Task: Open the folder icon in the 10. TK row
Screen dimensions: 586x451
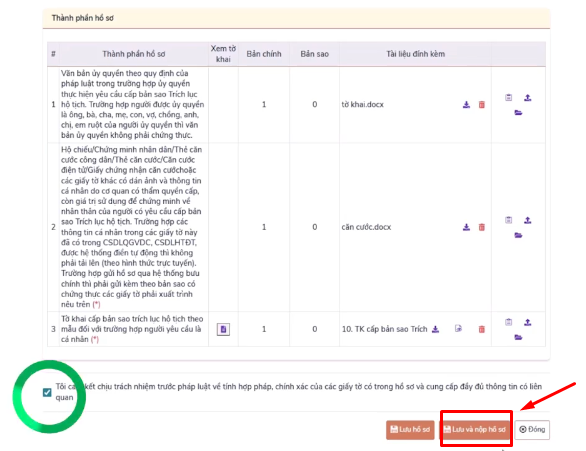Action: (518, 337)
